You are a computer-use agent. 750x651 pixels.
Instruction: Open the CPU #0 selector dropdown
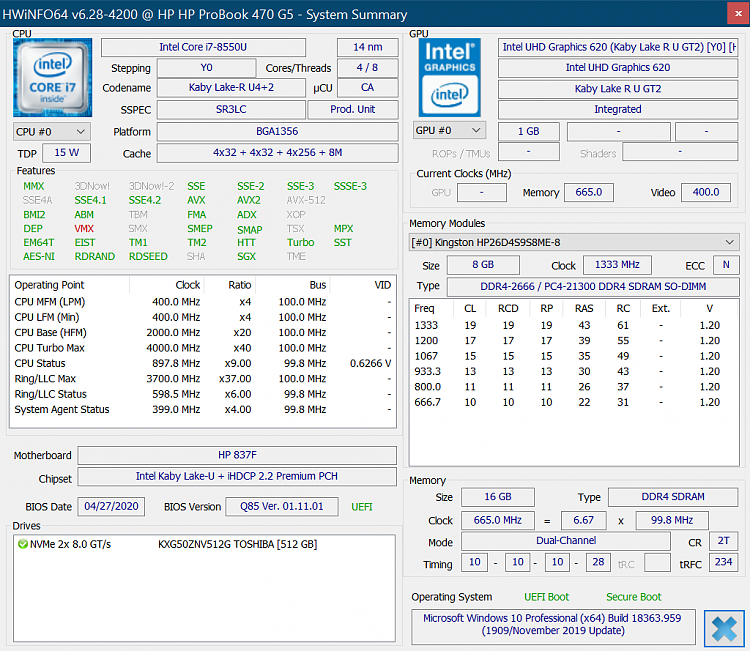point(52,132)
